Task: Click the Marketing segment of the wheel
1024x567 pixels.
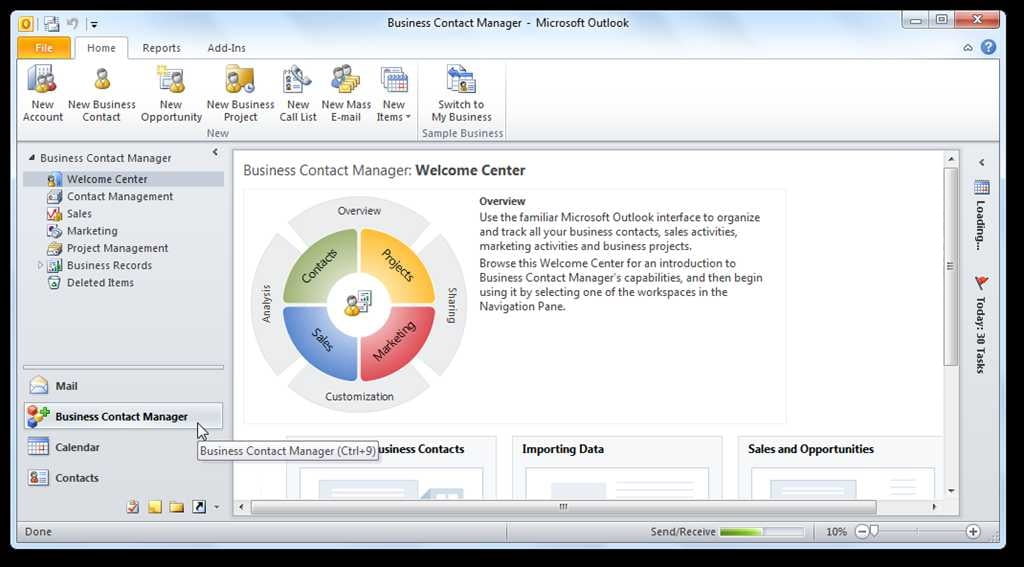Action: point(396,342)
